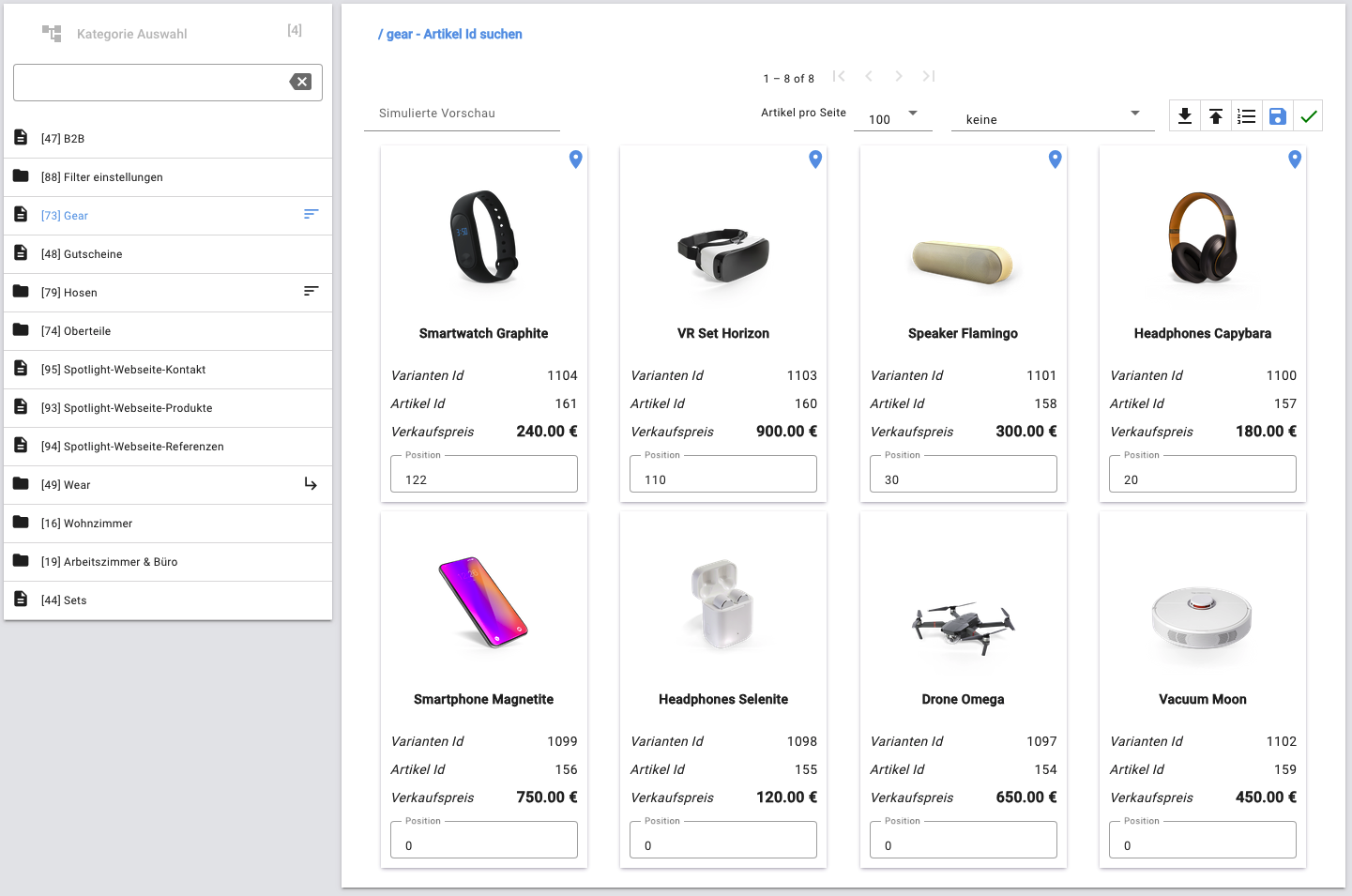Image resolution: width=1352 pixels, height=896 pixels.
Task: Click the upload arrow toolbar icon
Action: coord(1216,116)
